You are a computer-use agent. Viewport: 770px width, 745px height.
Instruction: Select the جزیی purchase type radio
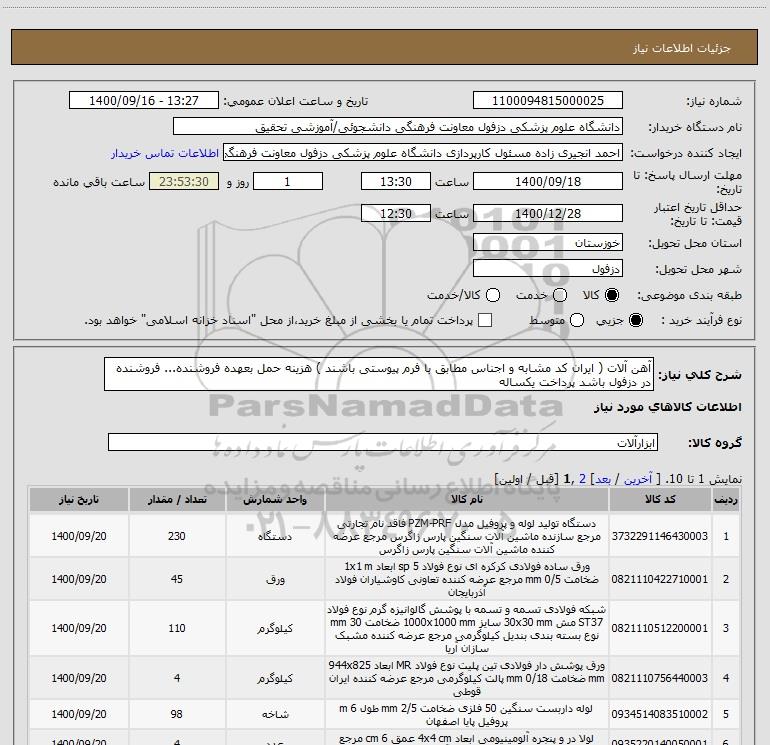click(636, 320)
